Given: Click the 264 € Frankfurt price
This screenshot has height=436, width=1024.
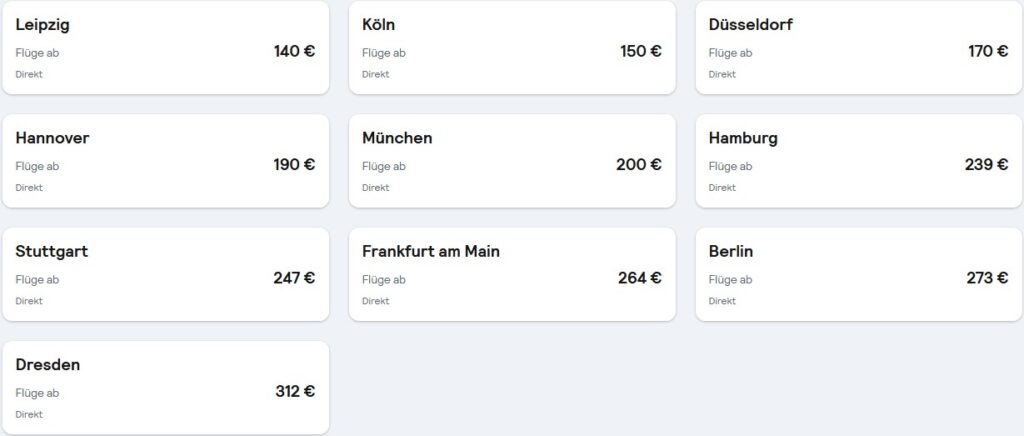Looking at the screenshot, I should point(640,278).
